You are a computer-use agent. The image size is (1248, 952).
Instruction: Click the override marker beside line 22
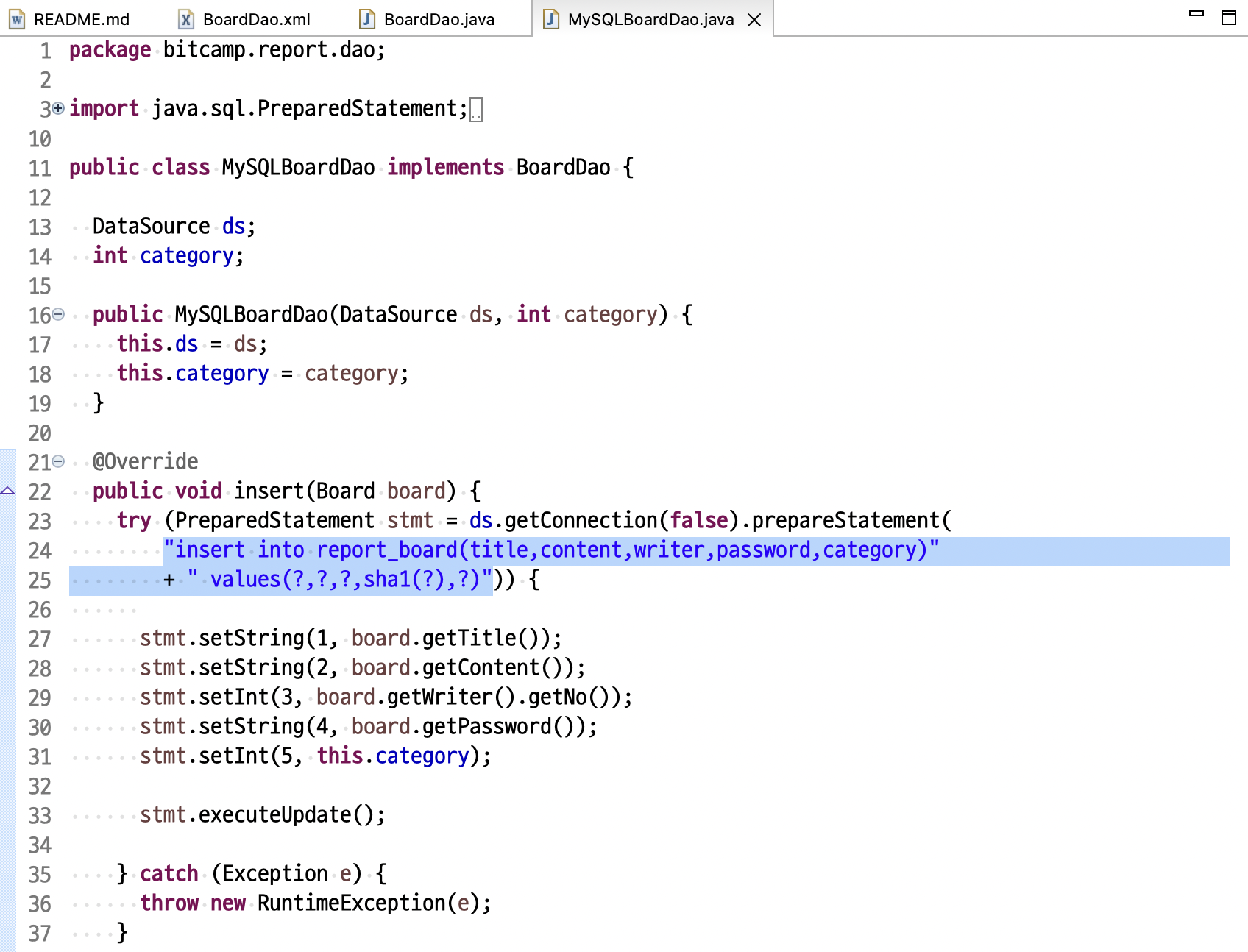(7, 491)
